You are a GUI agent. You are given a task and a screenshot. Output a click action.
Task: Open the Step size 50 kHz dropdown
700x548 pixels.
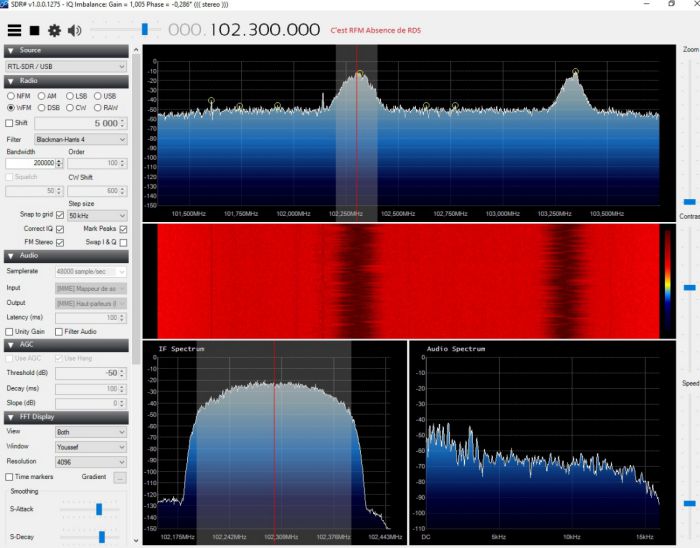coord(97,216)
